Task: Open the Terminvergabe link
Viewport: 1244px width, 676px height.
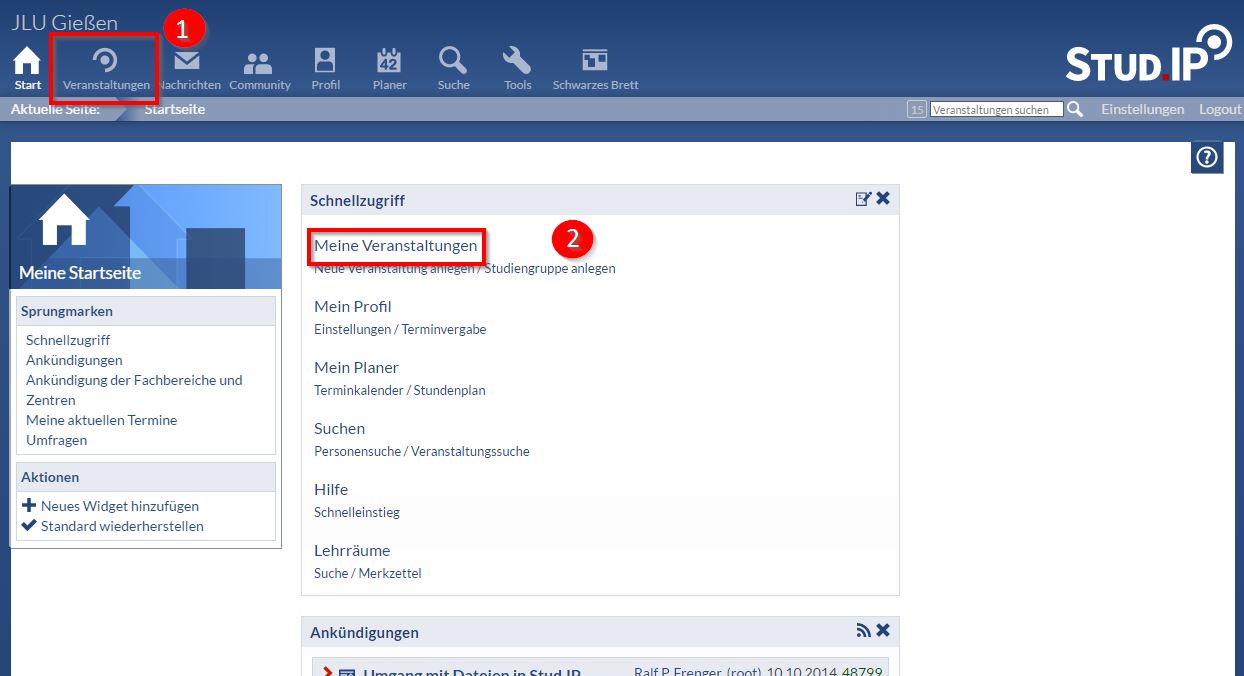Action: [x=444, y=329]
